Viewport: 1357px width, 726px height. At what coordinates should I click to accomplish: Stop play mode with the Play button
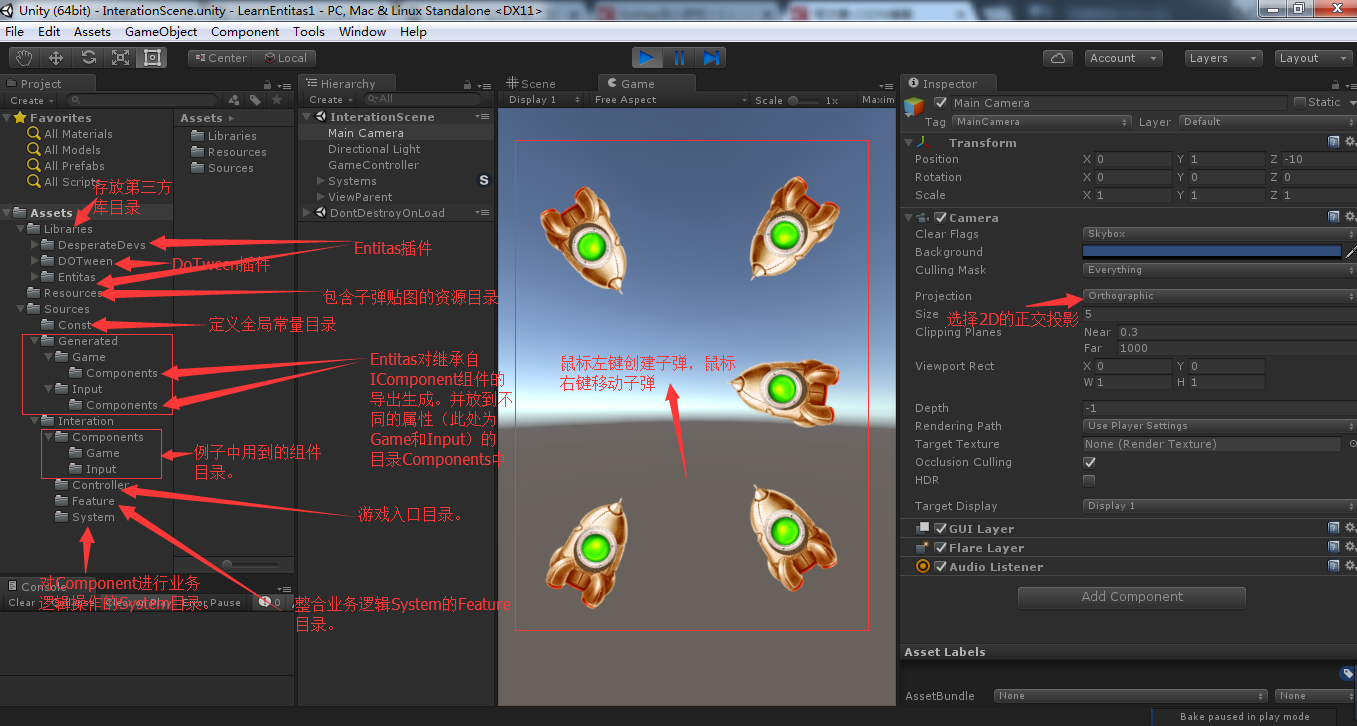[647, 58]
